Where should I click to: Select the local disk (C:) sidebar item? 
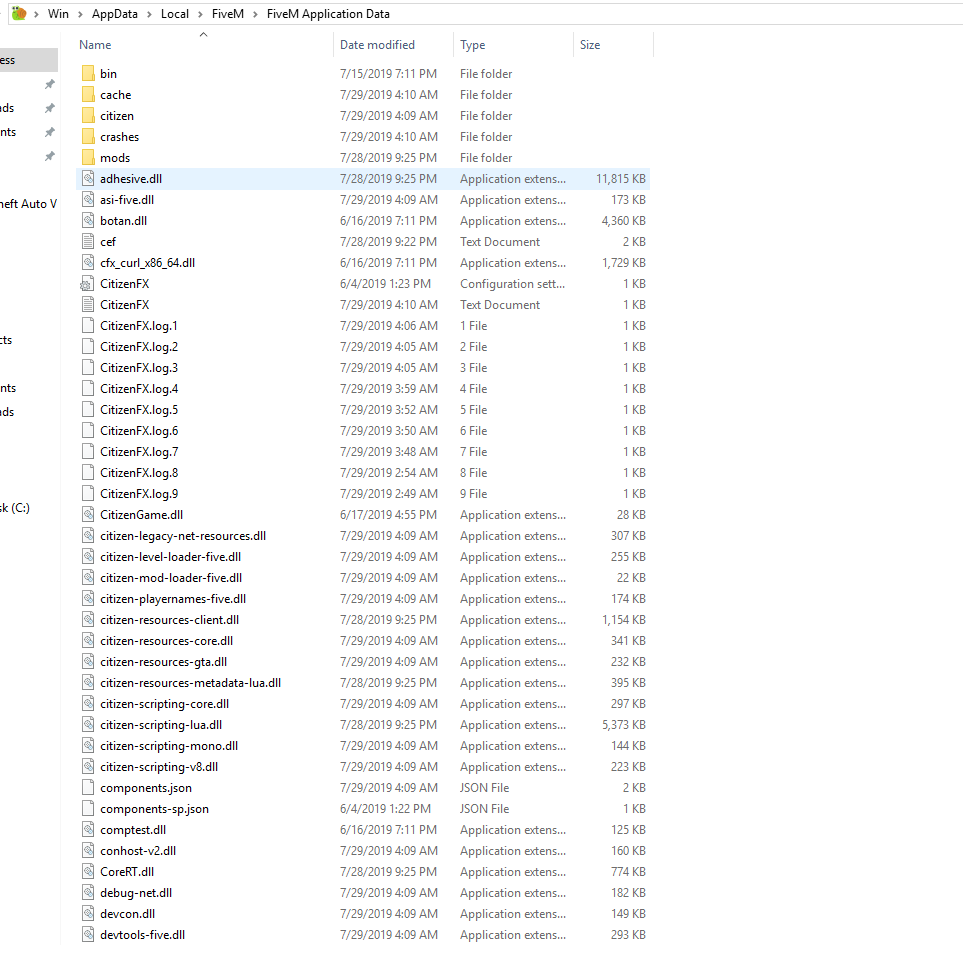(x=15, y=508)
